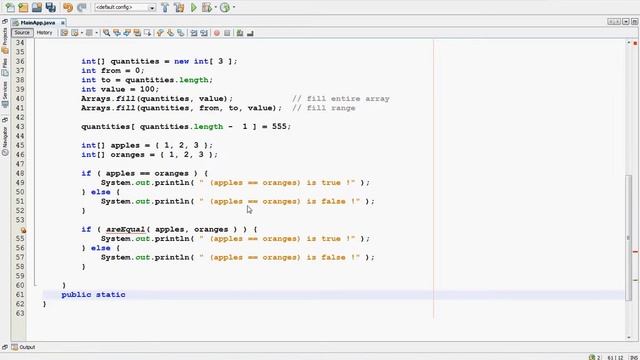Switch editor to History view
The image size is (640, 360).
pyautogui.click(x=44, y=33)
